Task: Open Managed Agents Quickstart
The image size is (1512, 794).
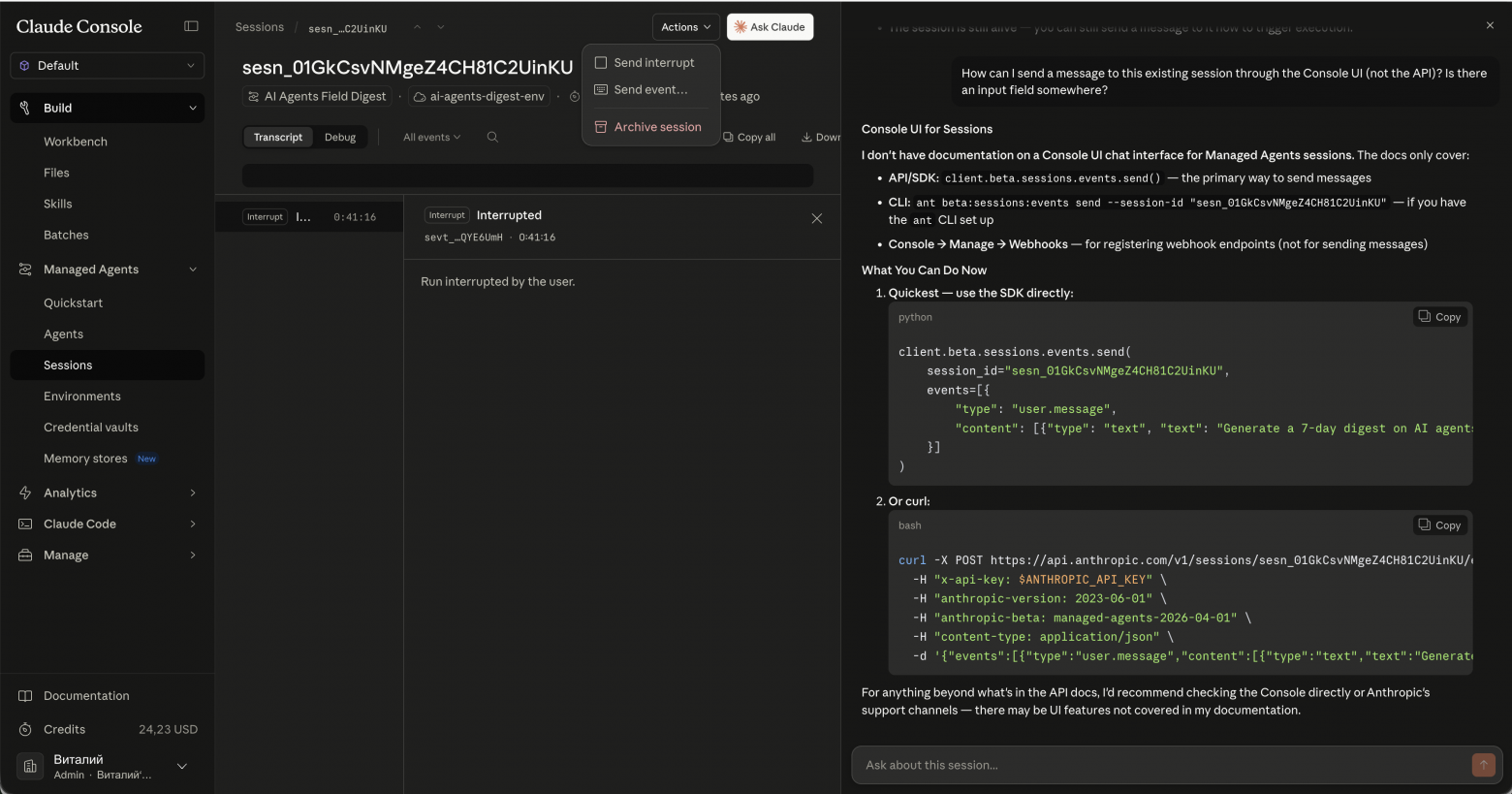Action: (73, 302)
